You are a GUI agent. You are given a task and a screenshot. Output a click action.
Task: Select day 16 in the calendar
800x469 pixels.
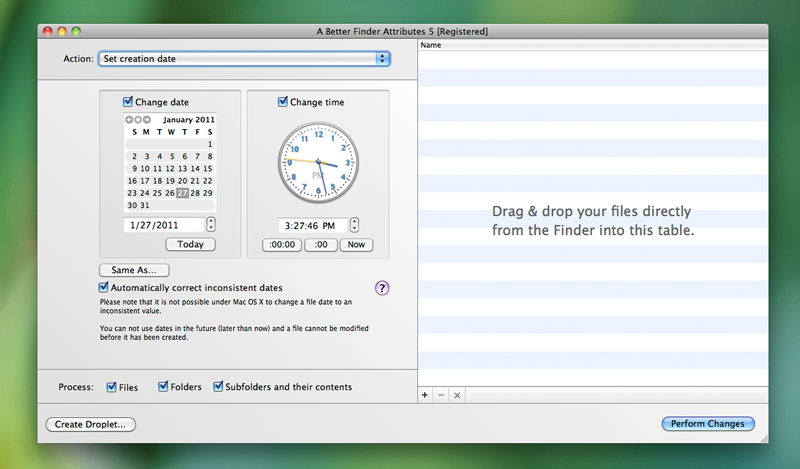pyautogui.click(x=132, y=181)
